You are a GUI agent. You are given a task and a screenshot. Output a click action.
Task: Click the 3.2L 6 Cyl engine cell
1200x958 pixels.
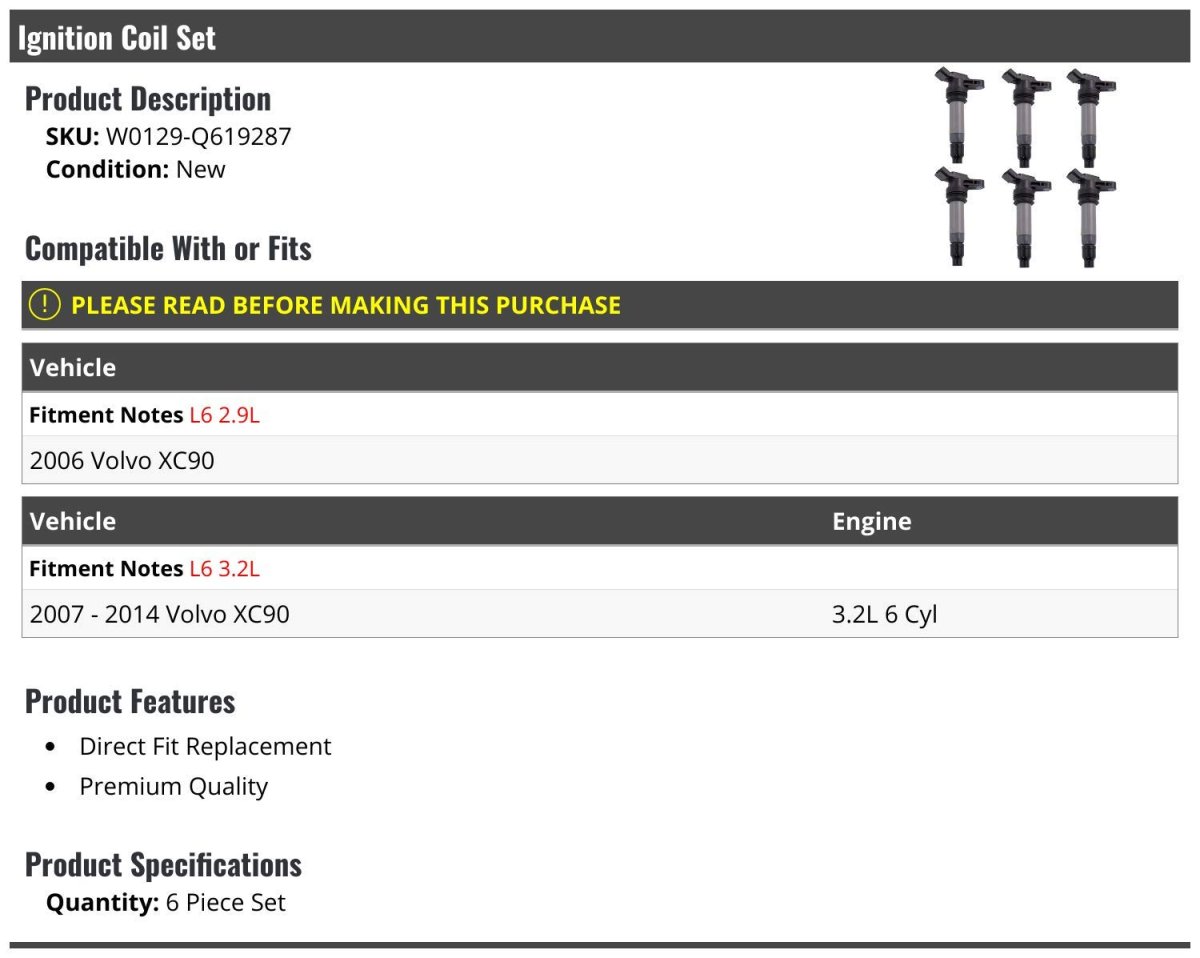884,613
